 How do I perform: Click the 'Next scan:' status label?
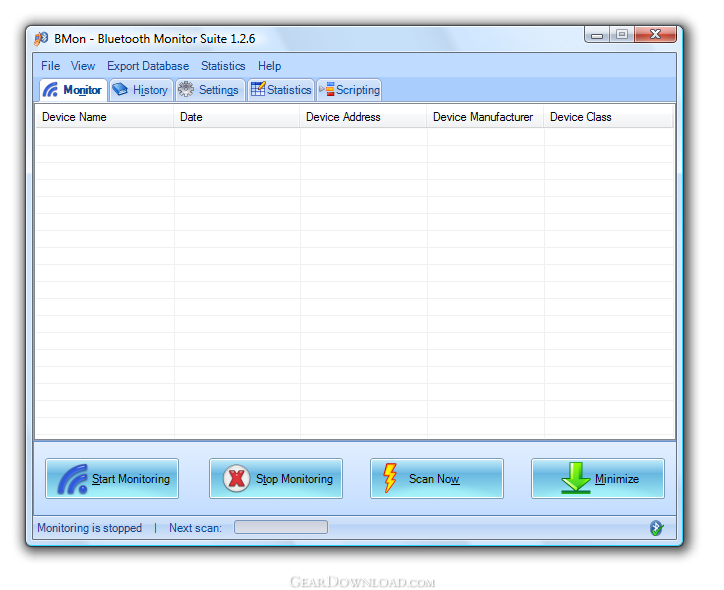click(195, 528)
